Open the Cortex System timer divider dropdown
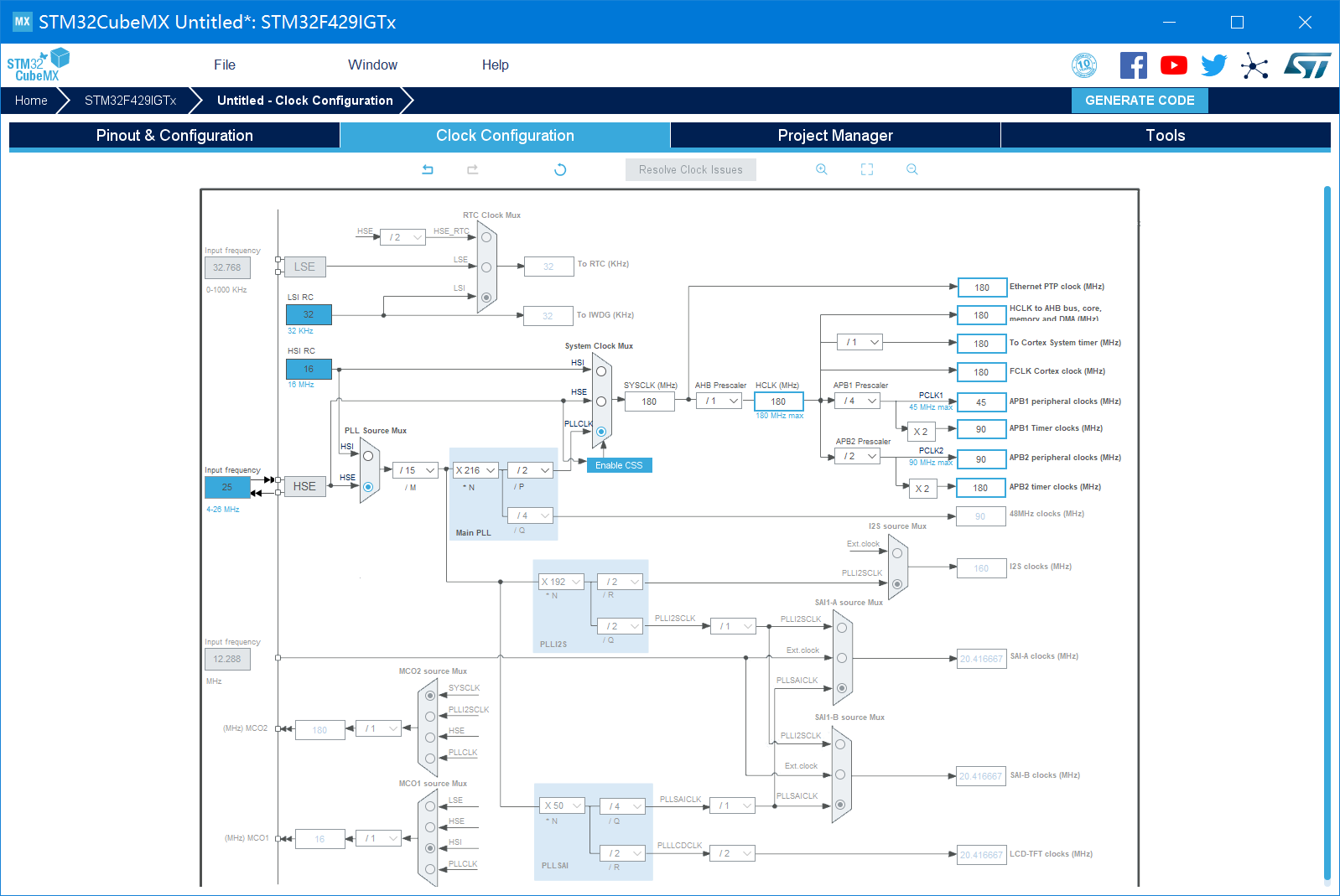This screenshot has height=896, width=1340. click(860, 342)
